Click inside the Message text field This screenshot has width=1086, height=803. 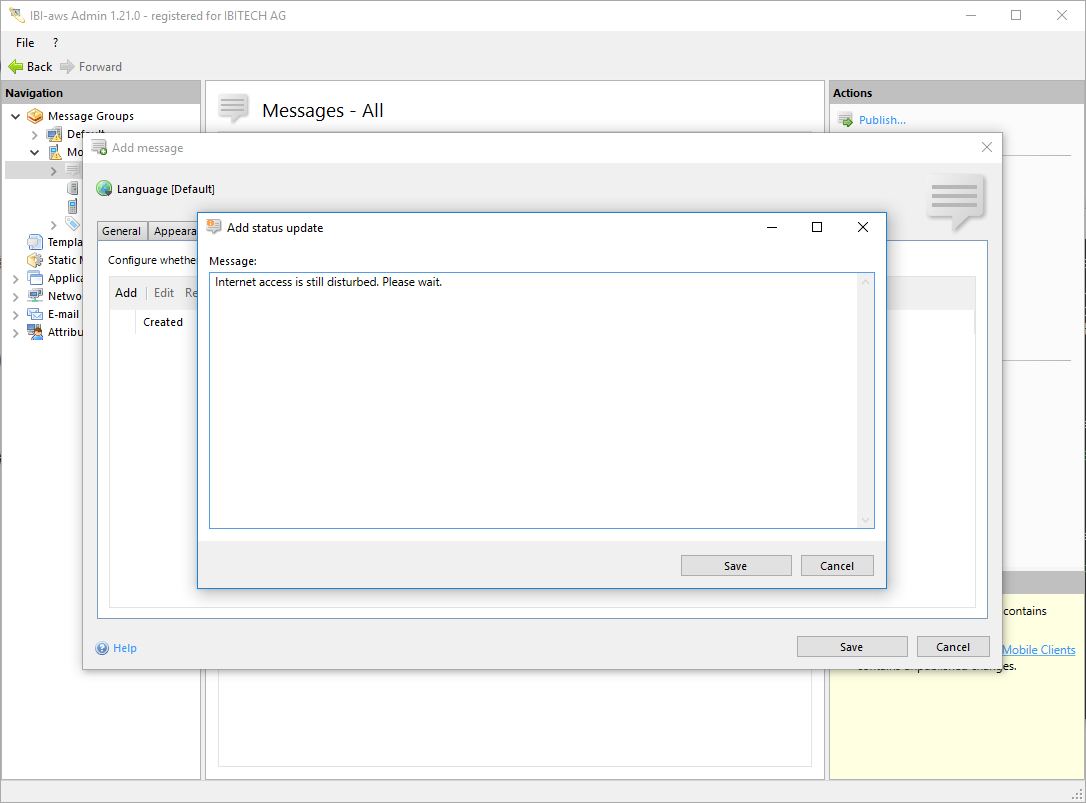532,400
